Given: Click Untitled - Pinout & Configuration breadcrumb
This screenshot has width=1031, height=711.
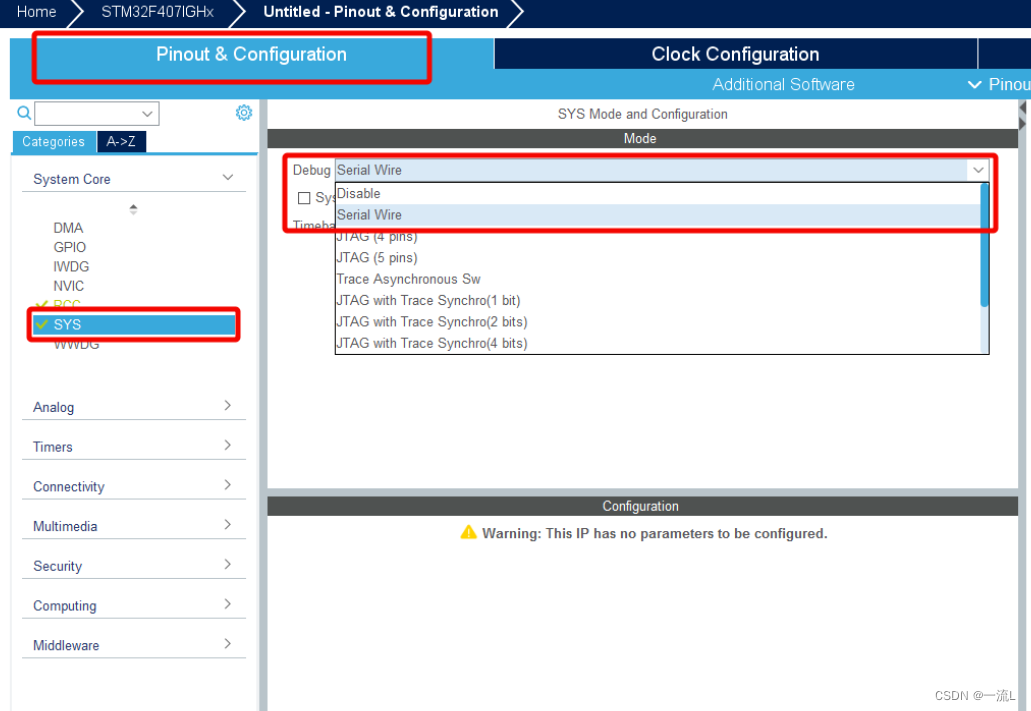Looking at the screenshot, I should (x=381, y=12).
